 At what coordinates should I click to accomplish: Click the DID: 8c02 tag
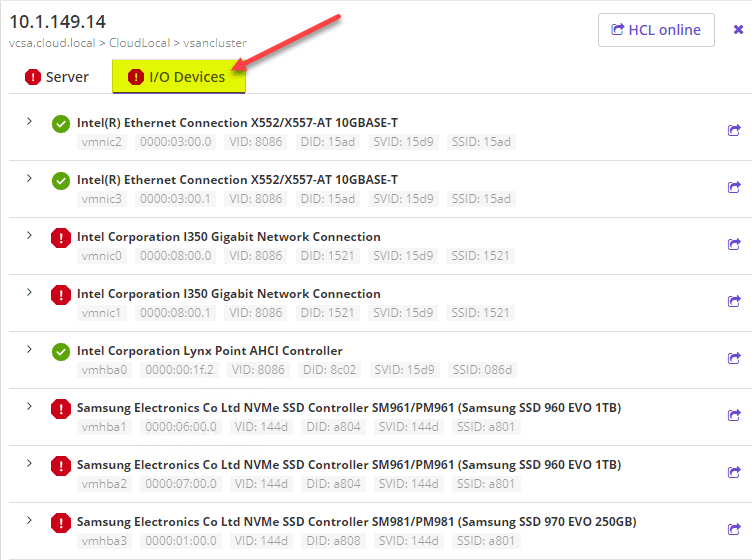click(x=329, y=370)
